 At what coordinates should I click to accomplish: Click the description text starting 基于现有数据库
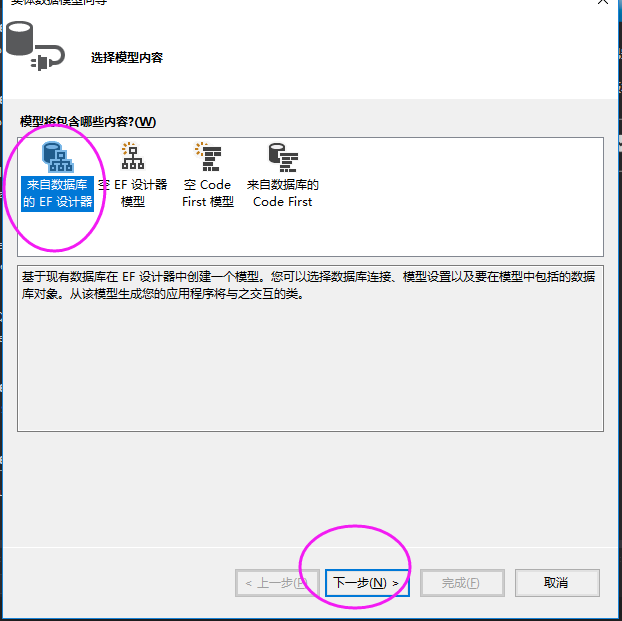tap(308, 285)
